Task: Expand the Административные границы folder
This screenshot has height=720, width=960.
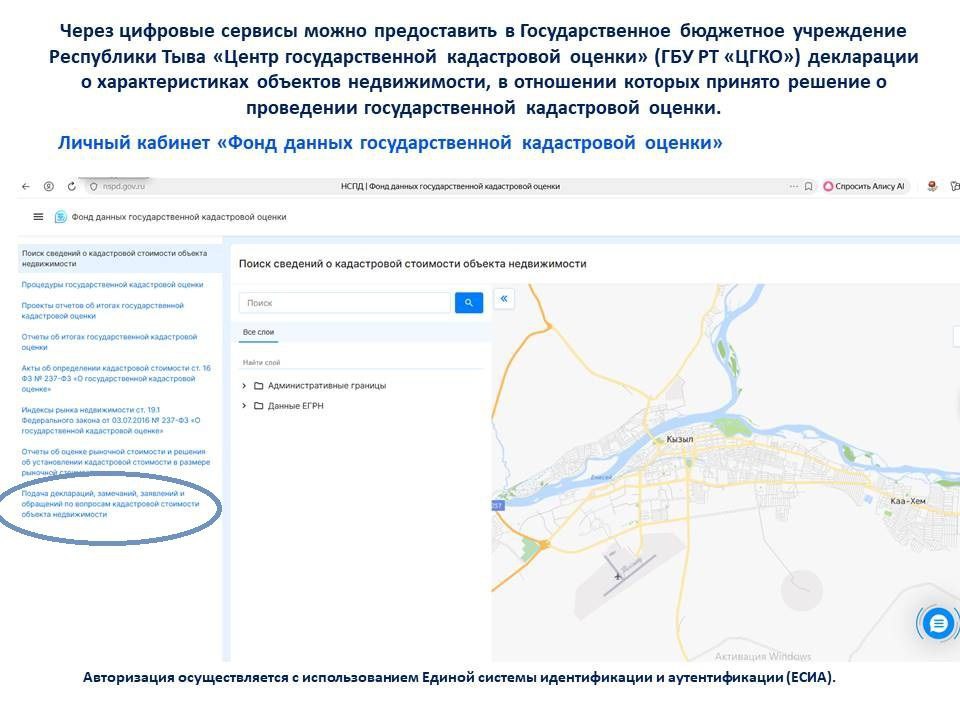Action: tap(245, 385)
